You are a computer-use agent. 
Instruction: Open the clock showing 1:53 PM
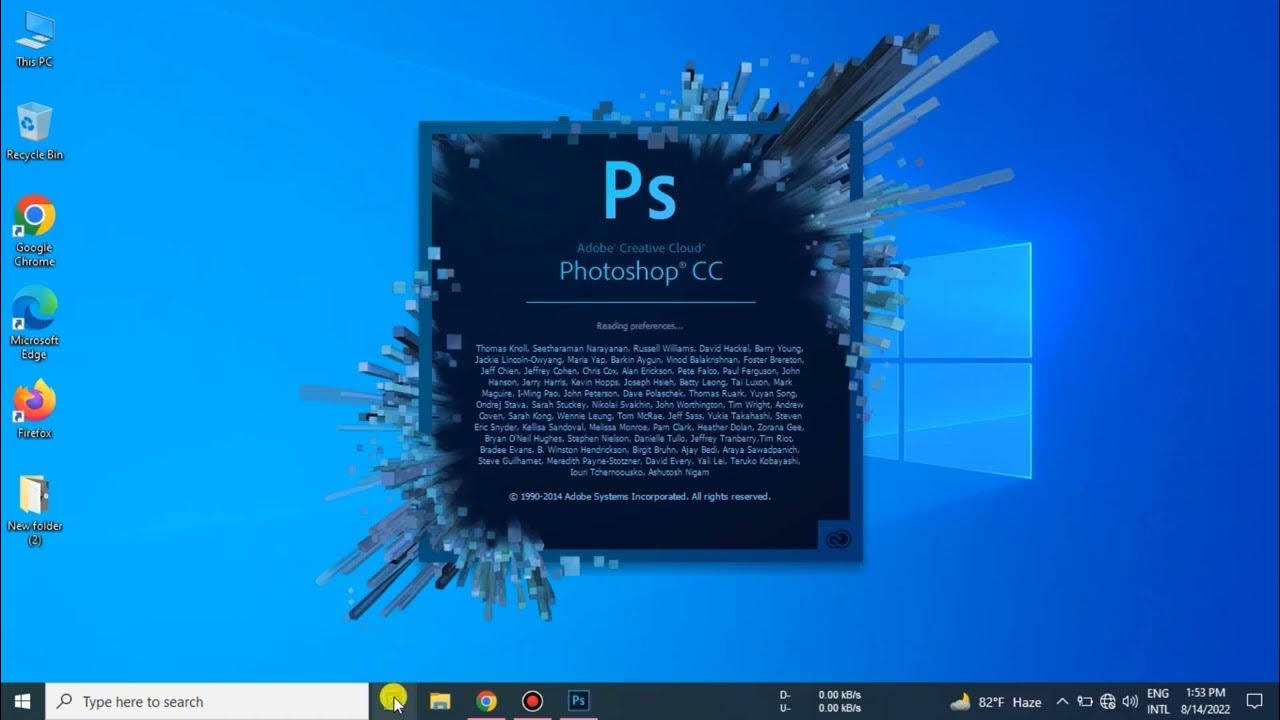(x=1205, y=702)
